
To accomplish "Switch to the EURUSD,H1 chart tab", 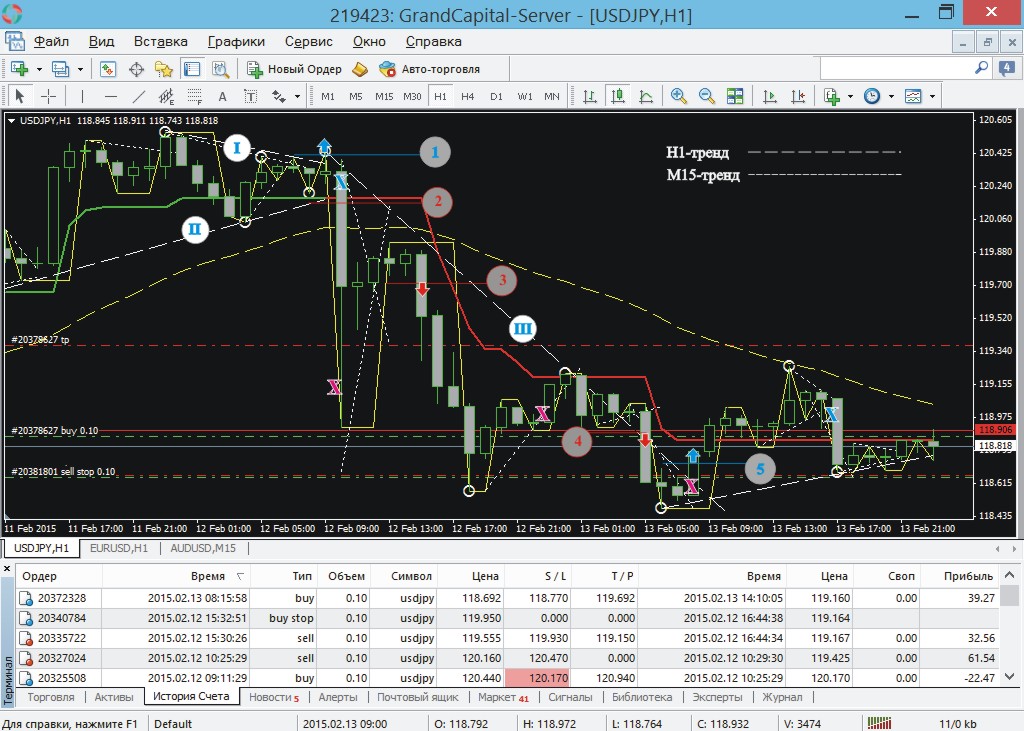I will (119, 548).
